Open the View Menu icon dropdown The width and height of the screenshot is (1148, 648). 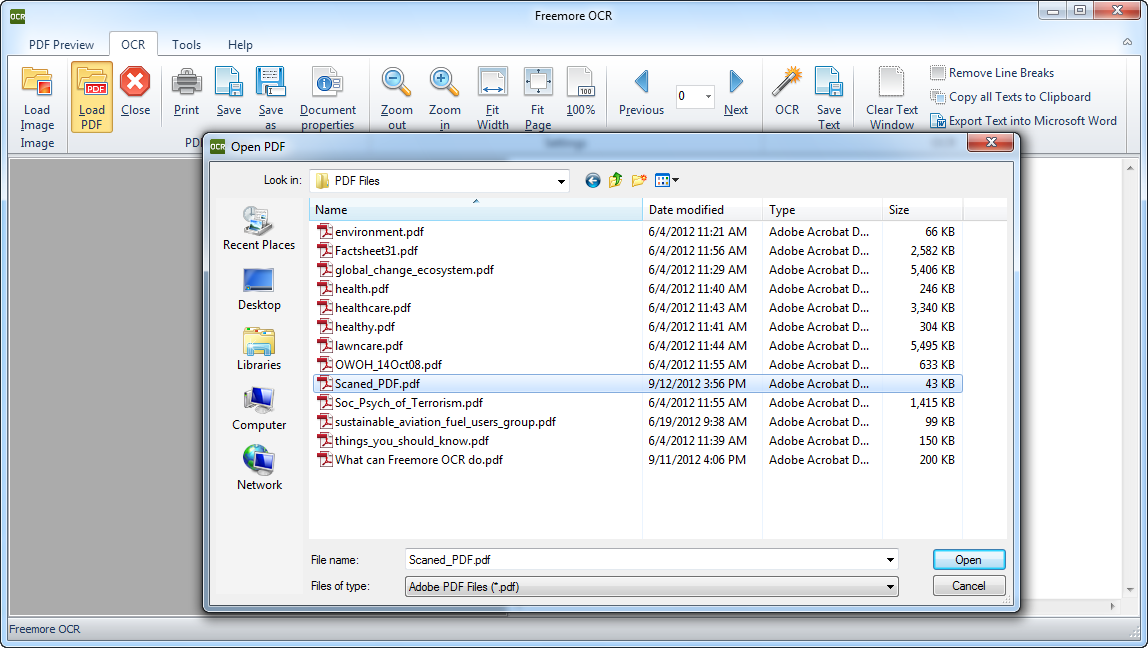tap(666, 180)
